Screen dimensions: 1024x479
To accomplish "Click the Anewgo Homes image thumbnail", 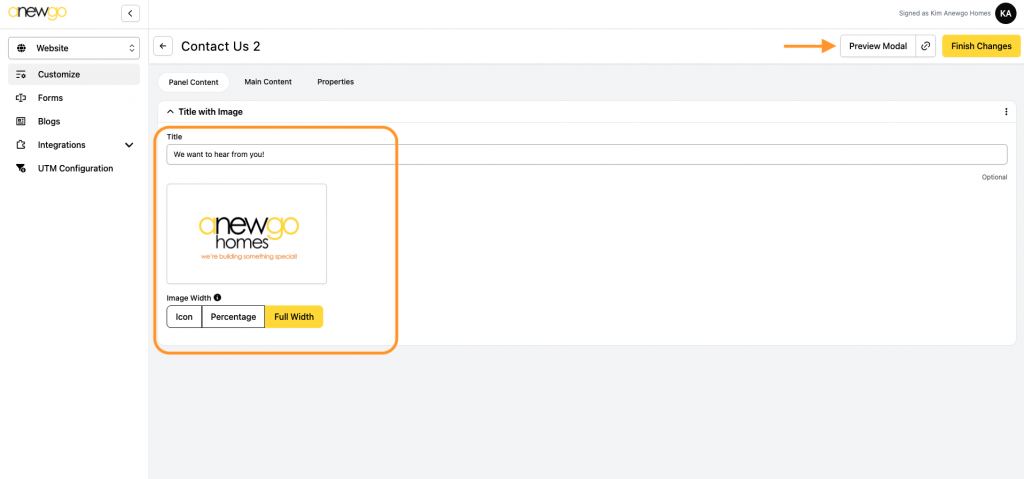I will [x=247, y=234].
